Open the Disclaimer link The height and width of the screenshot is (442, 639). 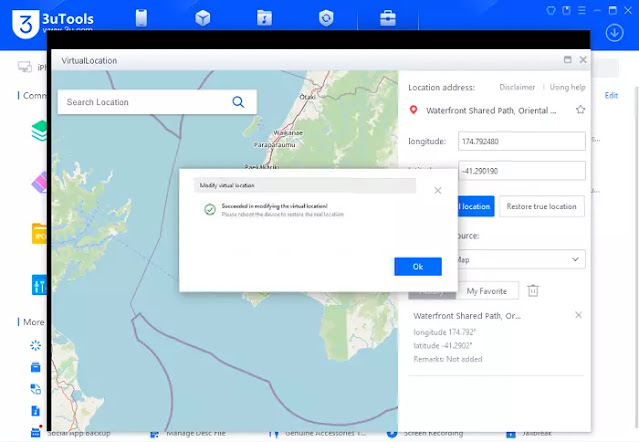(x=517, y=87)
